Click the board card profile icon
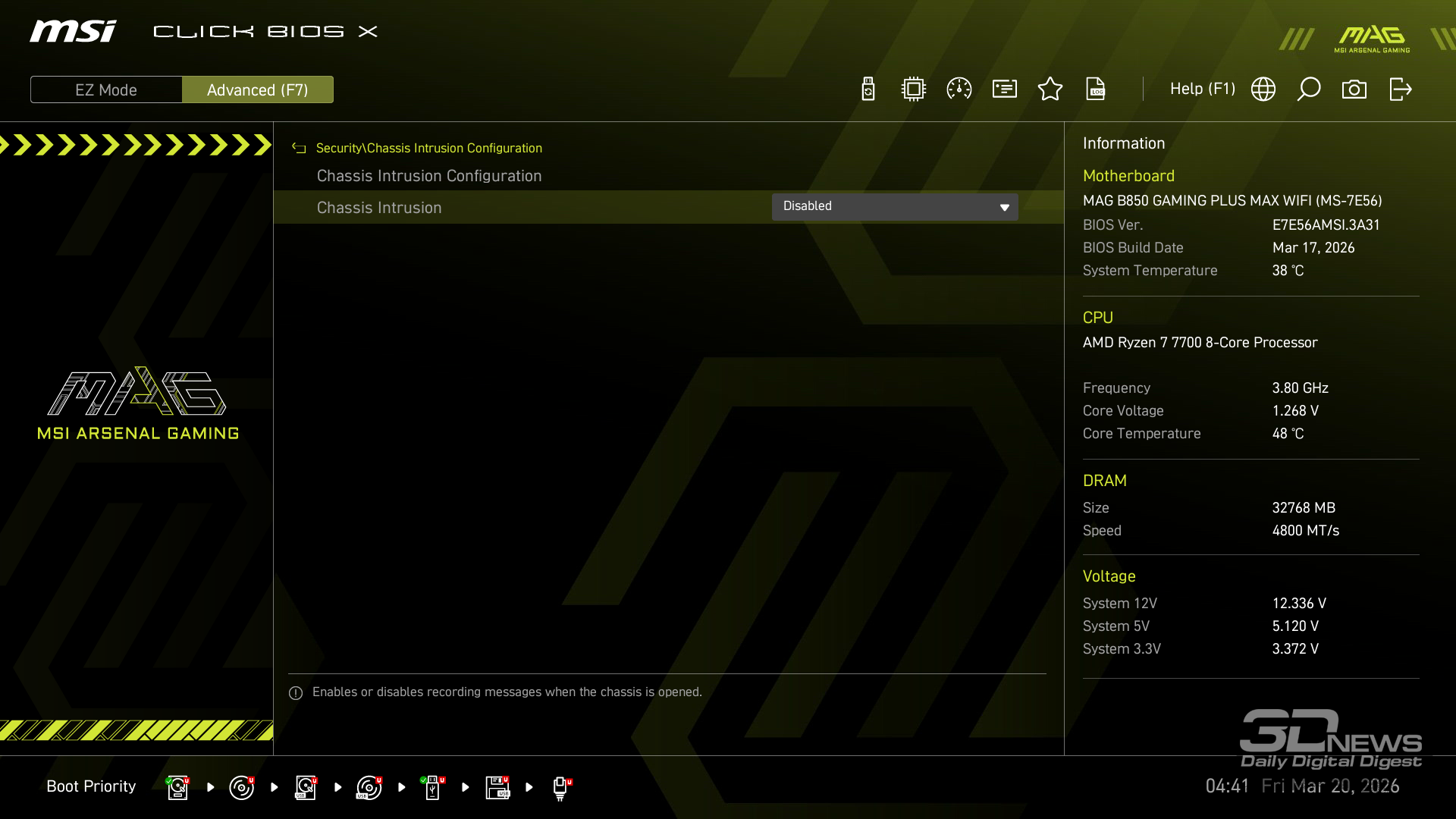The height and width of the screenshot is (819, 1456). (x=1005, y=89)
